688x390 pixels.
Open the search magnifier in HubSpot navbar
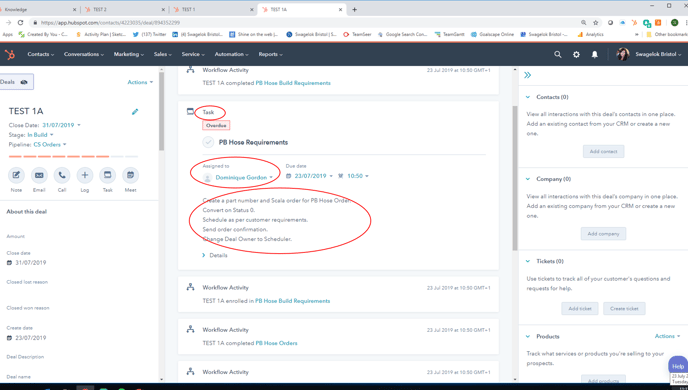pyautogui.click(x=558, y=54)
